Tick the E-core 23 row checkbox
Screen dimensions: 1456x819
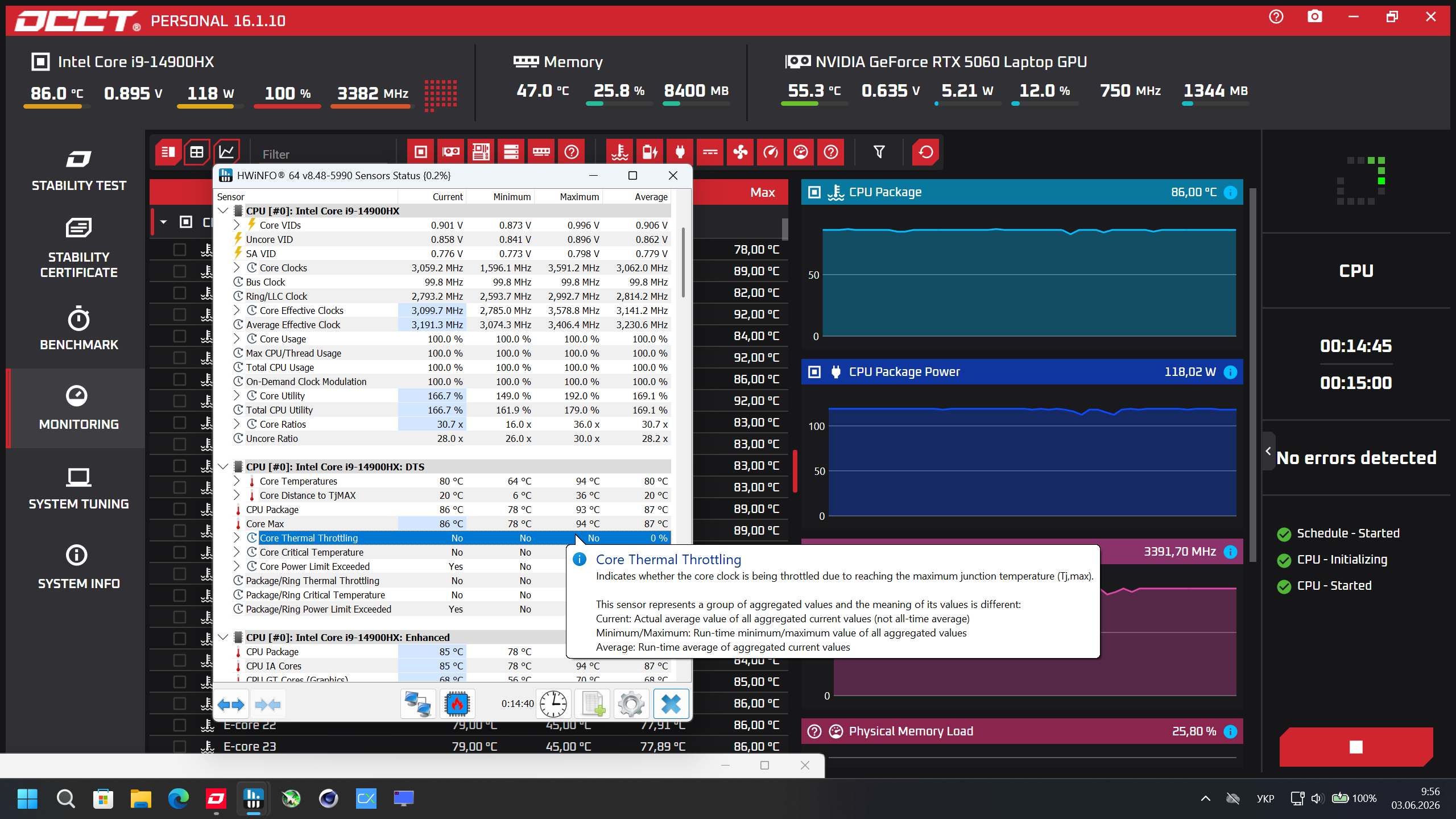180,747
